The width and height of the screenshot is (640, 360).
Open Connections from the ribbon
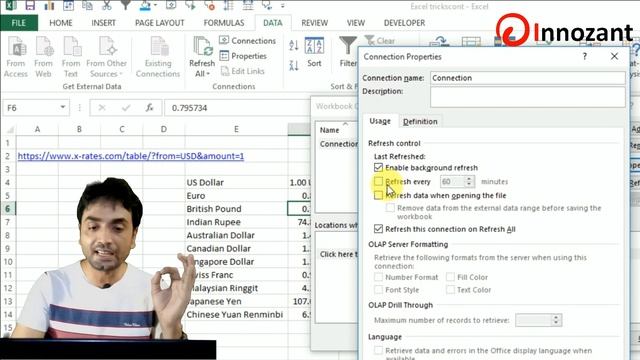pos(248,40)
